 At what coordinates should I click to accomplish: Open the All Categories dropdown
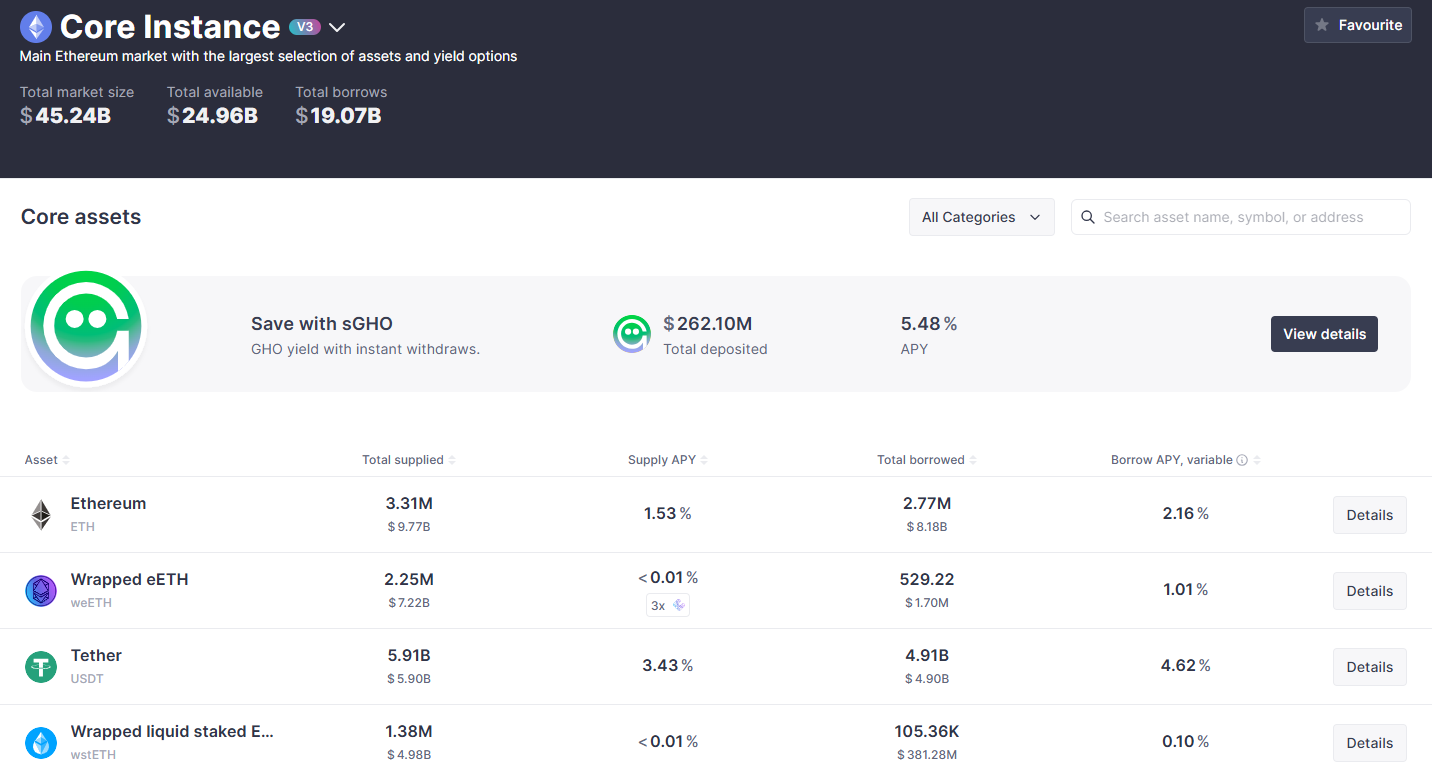pyautogui.click(x=981, y=217)
